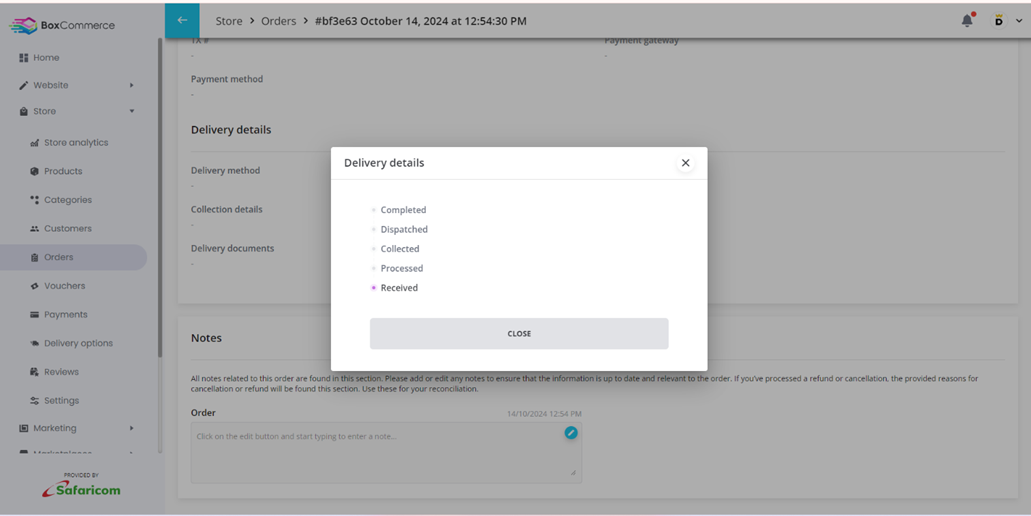Close Delivery details dialog with X
This screenshot has height=516, width=1031.
685,163
